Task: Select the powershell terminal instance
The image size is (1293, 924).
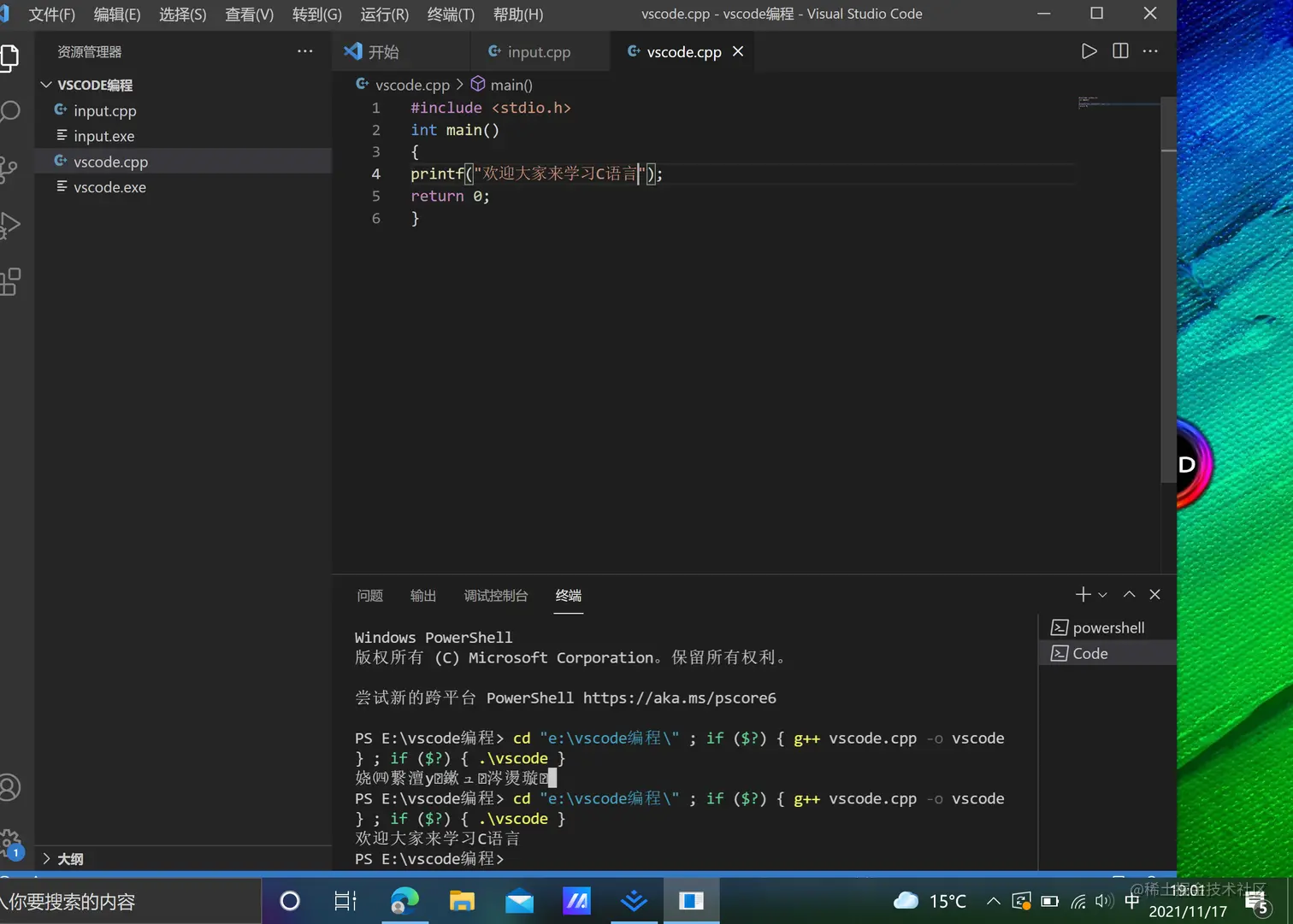Action: pos(1107,627)
